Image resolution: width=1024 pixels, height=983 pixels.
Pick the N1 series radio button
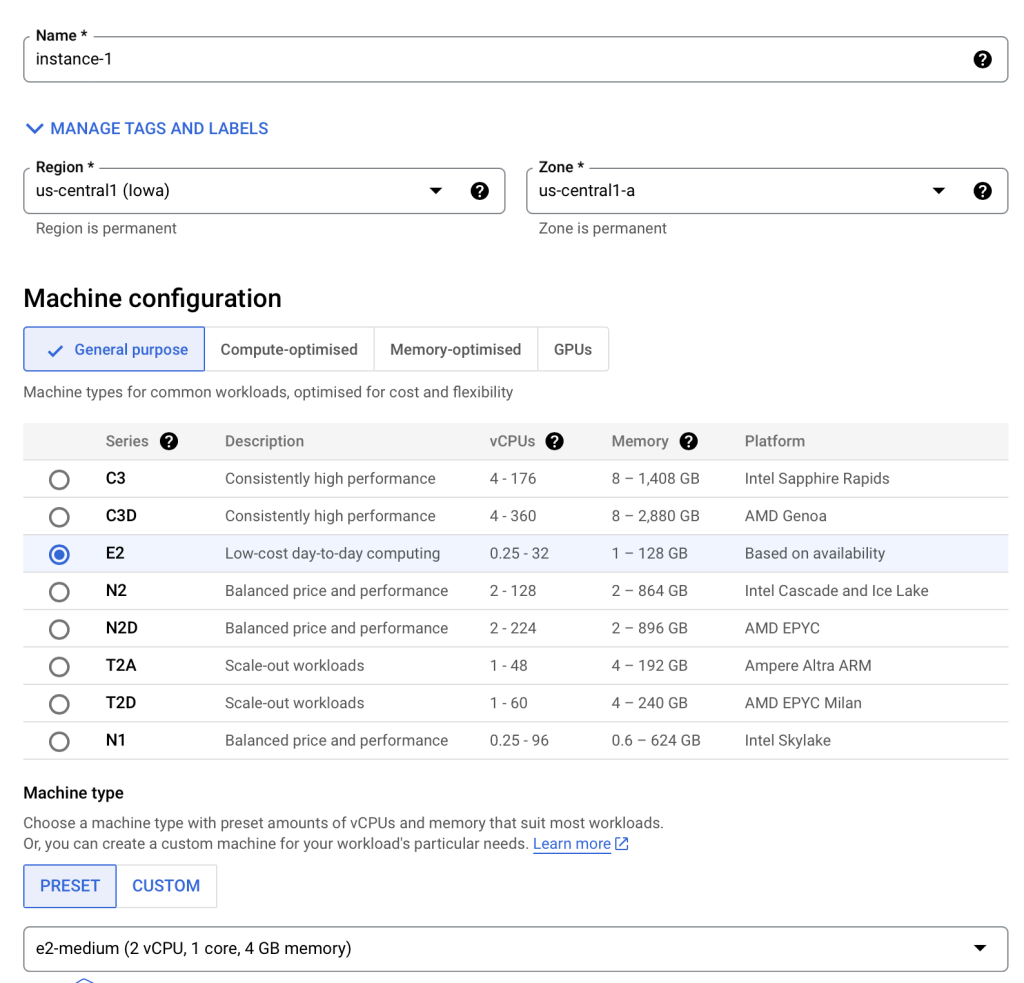60,741
